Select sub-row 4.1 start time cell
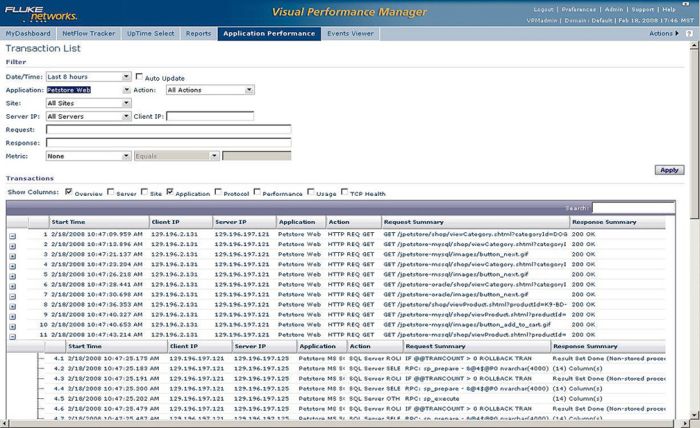 click(113, 358)
